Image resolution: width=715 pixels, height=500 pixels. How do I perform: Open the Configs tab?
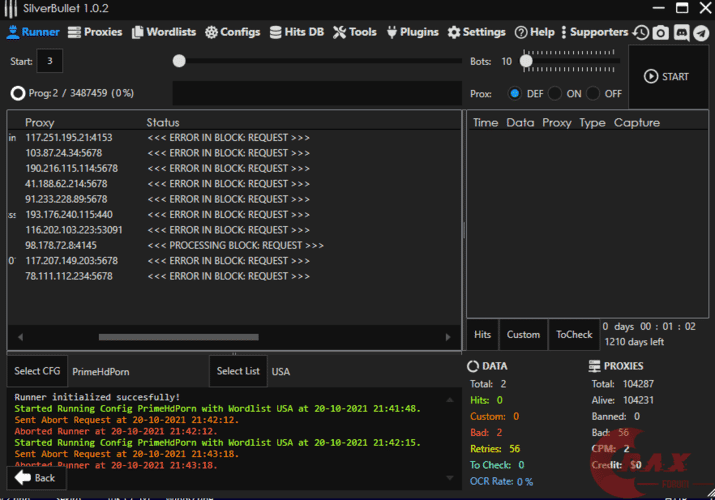coord(232,32)
